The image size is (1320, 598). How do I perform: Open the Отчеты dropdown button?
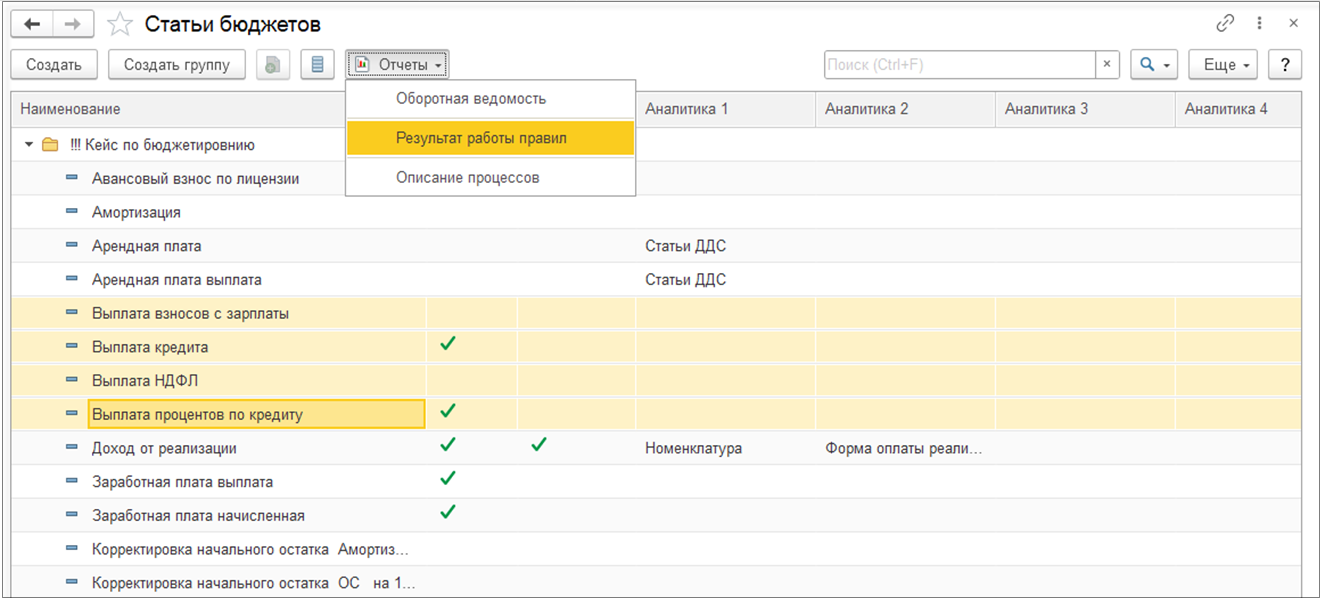point(398,65)
